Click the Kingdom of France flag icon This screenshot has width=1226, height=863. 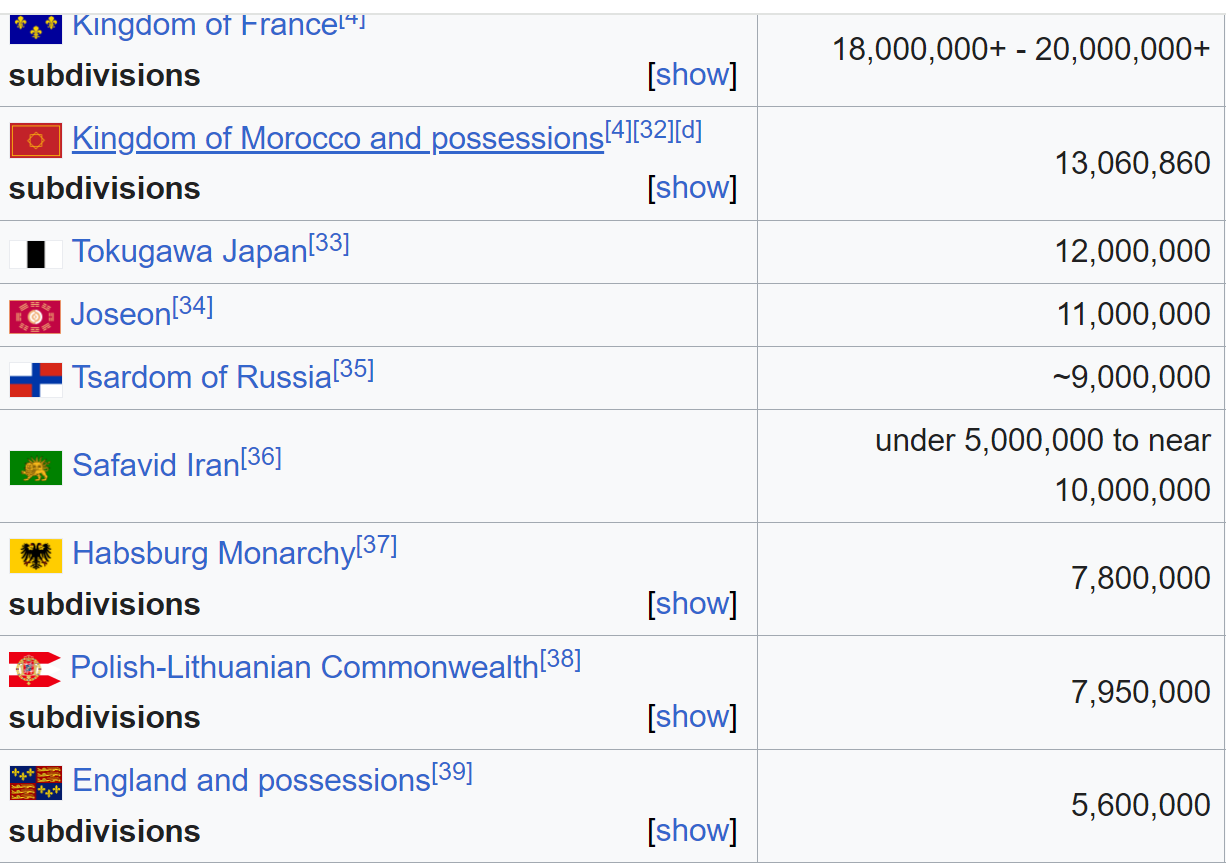tap(36, 28)
